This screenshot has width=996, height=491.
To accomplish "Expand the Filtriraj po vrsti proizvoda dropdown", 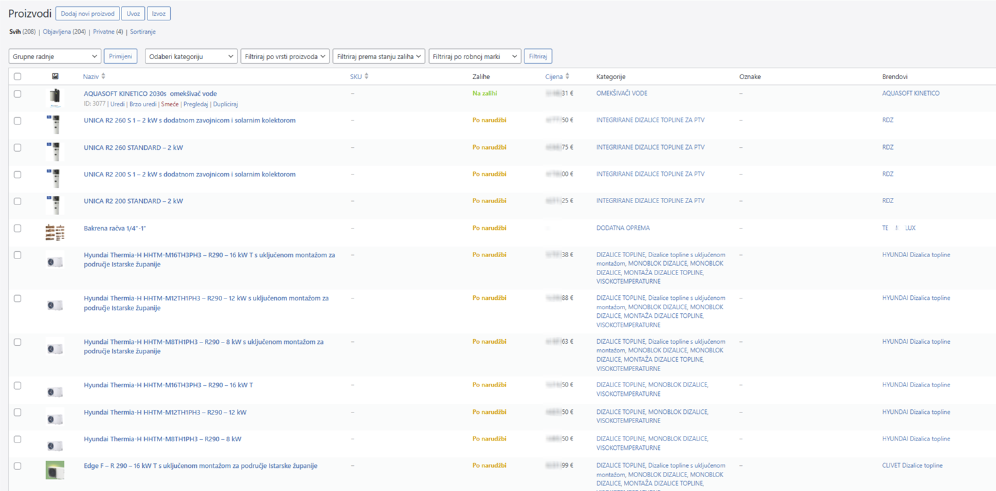I will point(285,57).
